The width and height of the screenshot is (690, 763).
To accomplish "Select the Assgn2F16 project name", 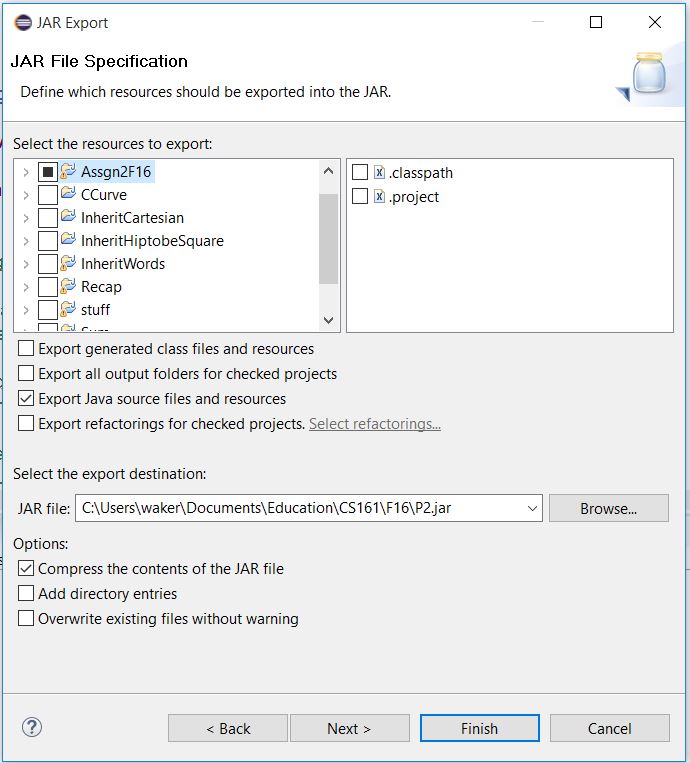I will coord(116,172).
